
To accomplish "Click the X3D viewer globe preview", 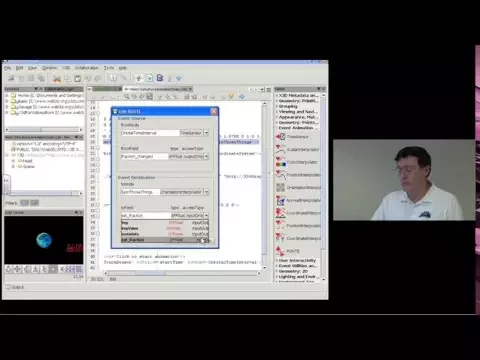I will (x=44, y=240).
